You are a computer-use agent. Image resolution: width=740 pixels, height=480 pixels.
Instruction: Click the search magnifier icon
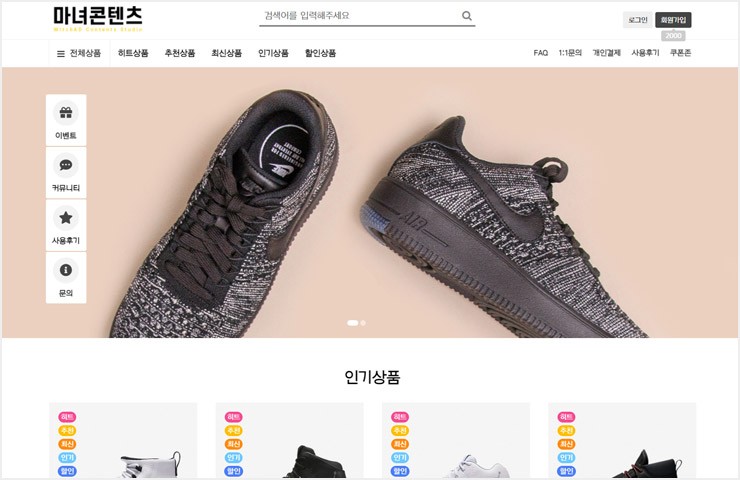466,16
